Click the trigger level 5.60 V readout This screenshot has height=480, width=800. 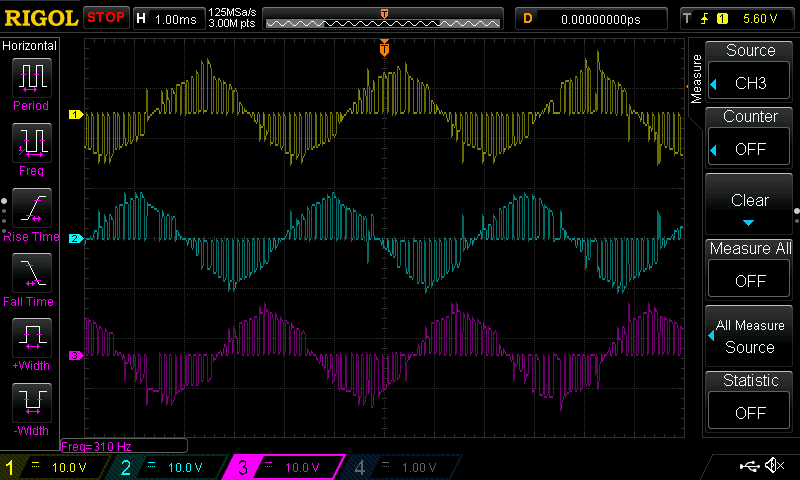[760, 19]
